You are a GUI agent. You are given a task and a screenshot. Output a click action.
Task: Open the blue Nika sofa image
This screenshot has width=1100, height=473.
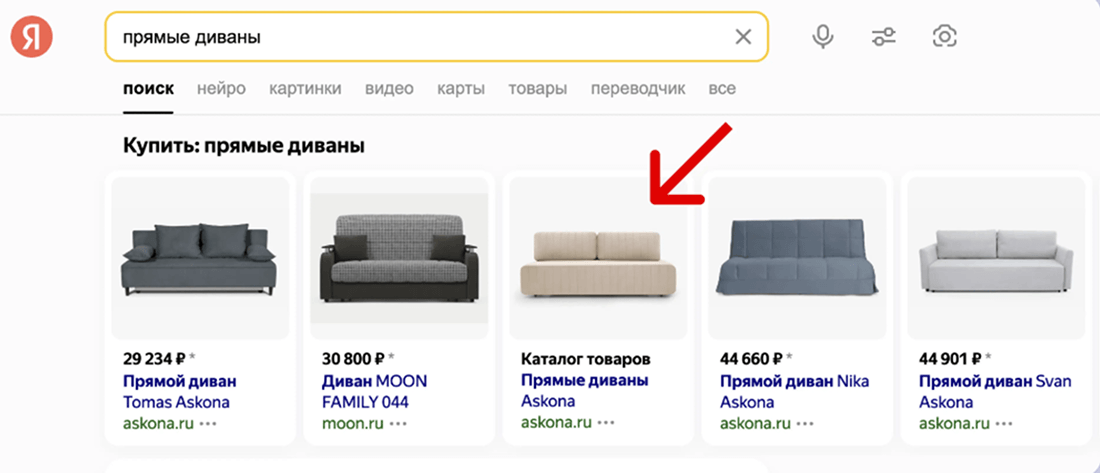796,260
